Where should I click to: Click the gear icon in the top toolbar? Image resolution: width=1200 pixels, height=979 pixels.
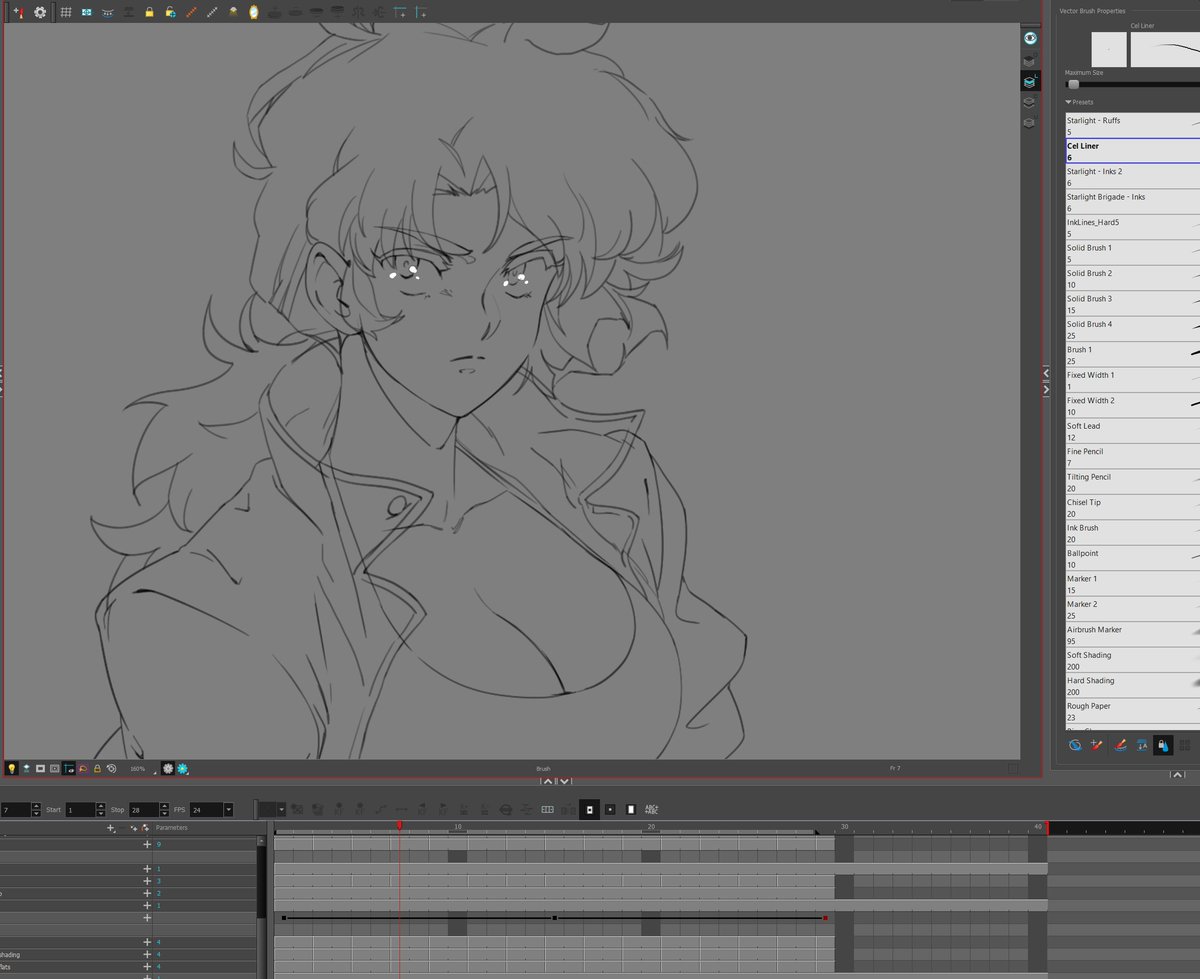(x=40, y=12)
